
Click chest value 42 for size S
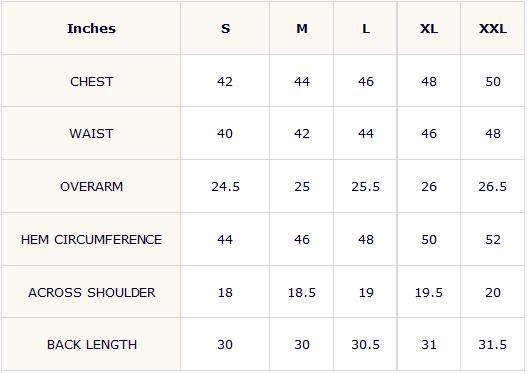[225, 81]
